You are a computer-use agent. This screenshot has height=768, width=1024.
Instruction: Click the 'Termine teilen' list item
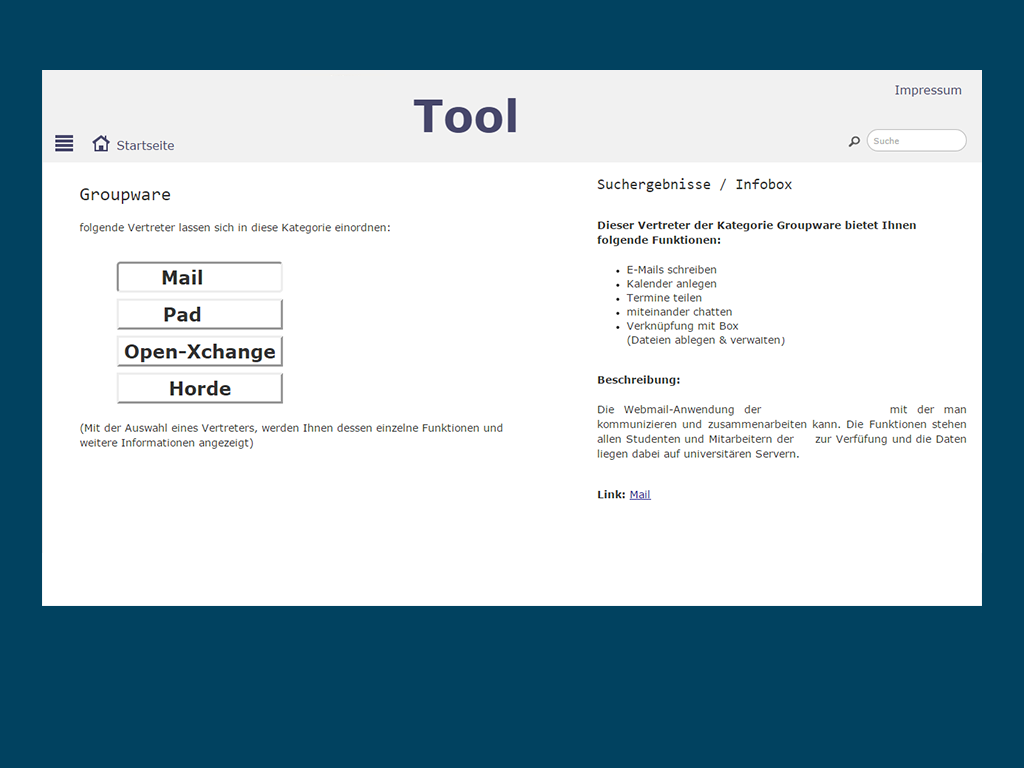click(664, 298)
